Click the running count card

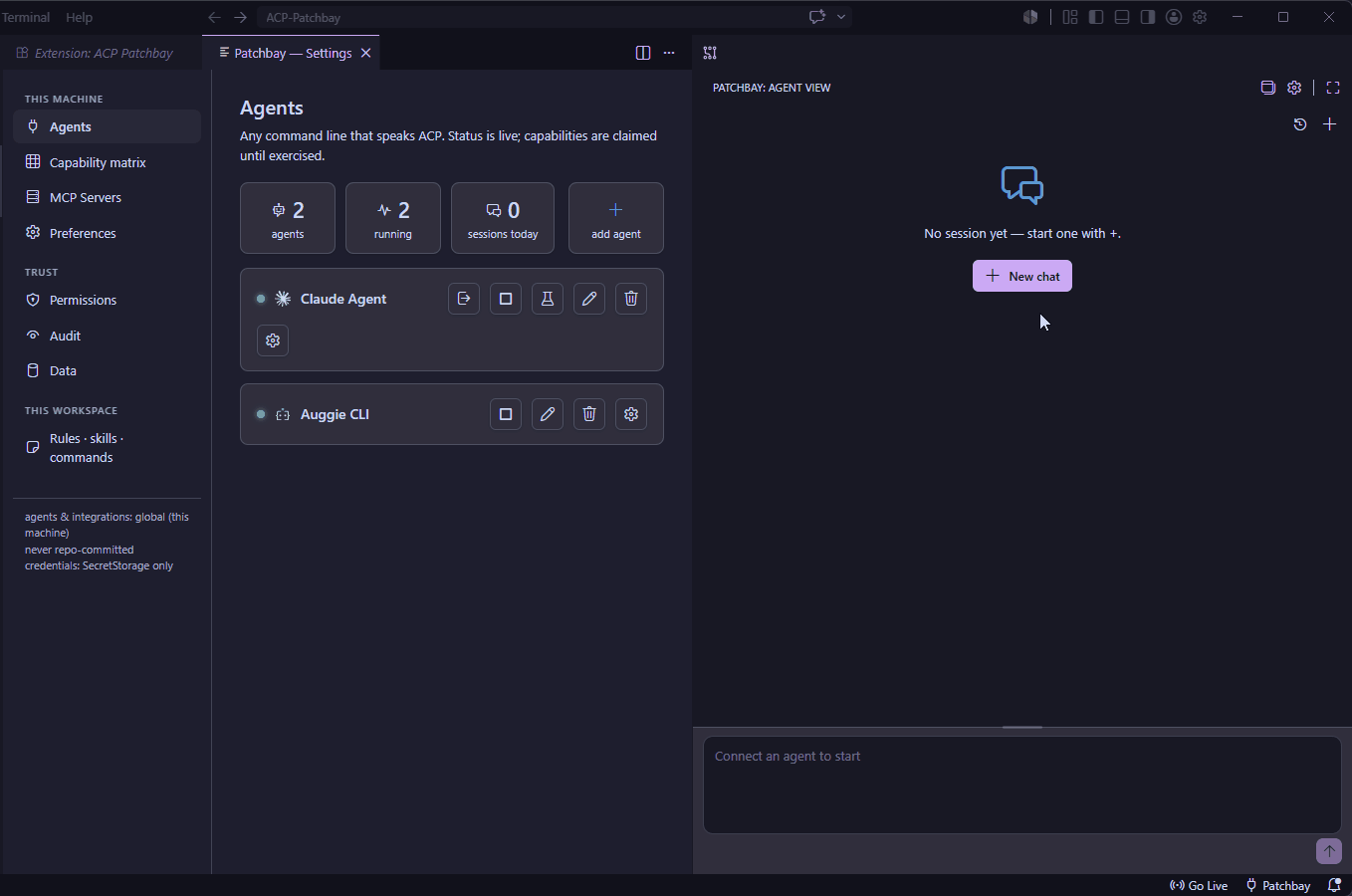point(393,218)
